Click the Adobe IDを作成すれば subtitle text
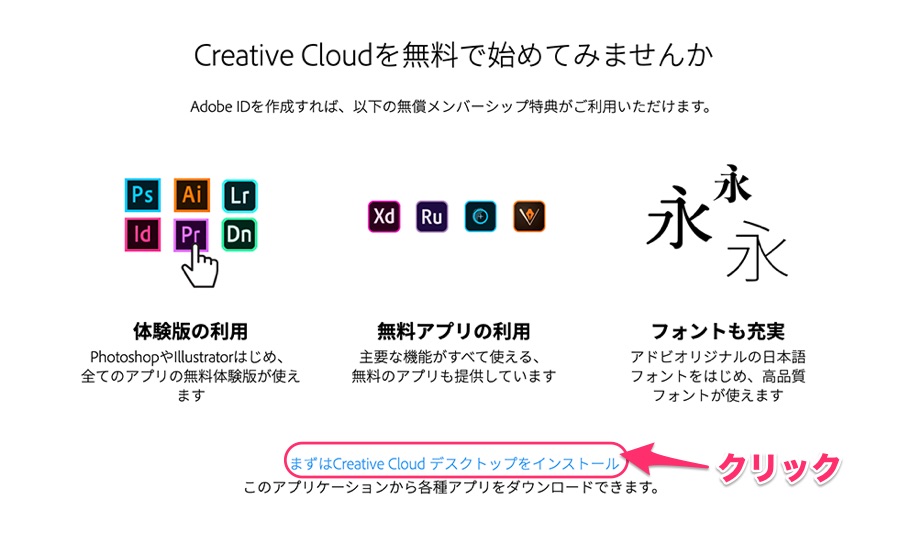This screenshot has height=544, width=900. click(x=451, y=107)
